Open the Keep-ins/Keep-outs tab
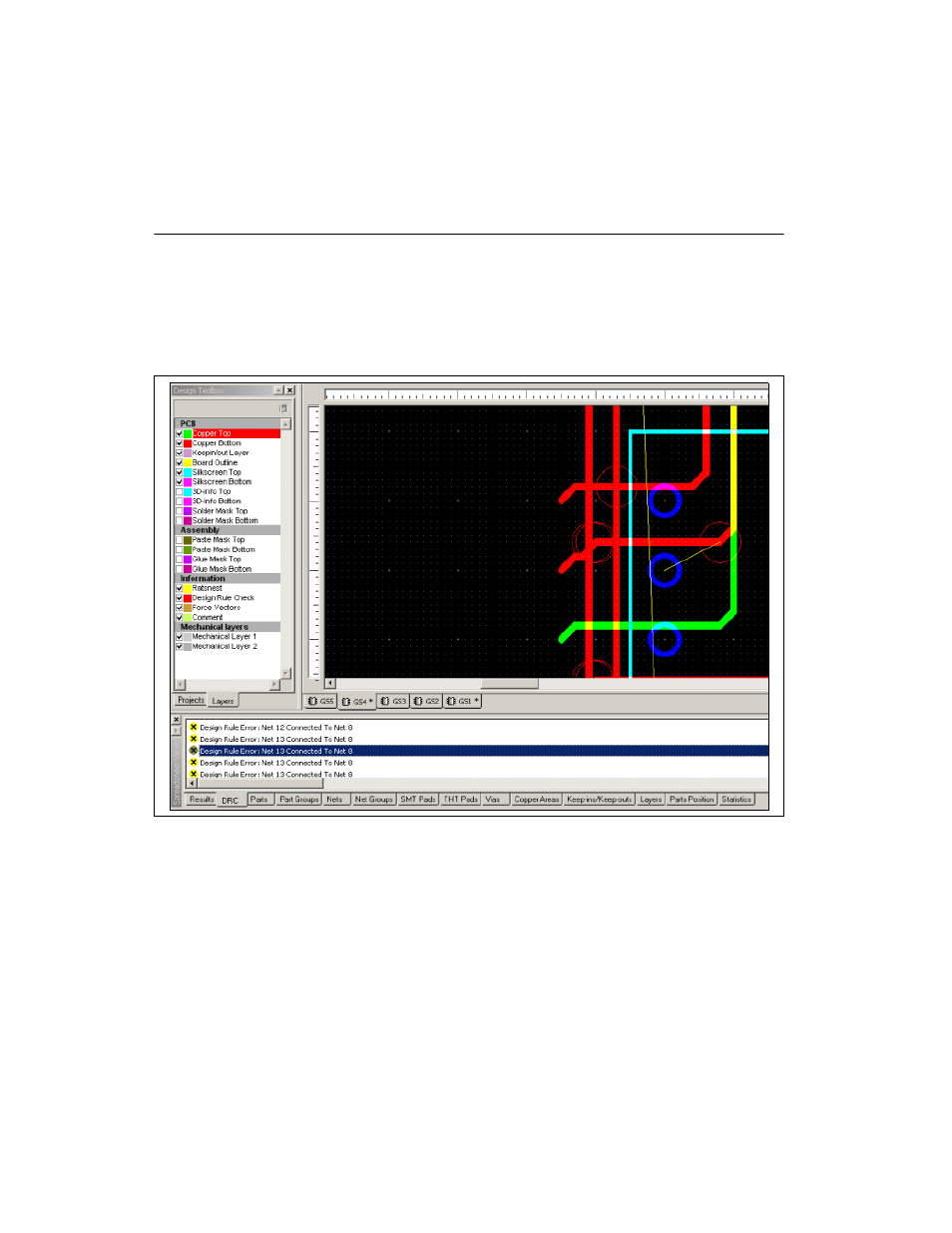 pos(600,800)
